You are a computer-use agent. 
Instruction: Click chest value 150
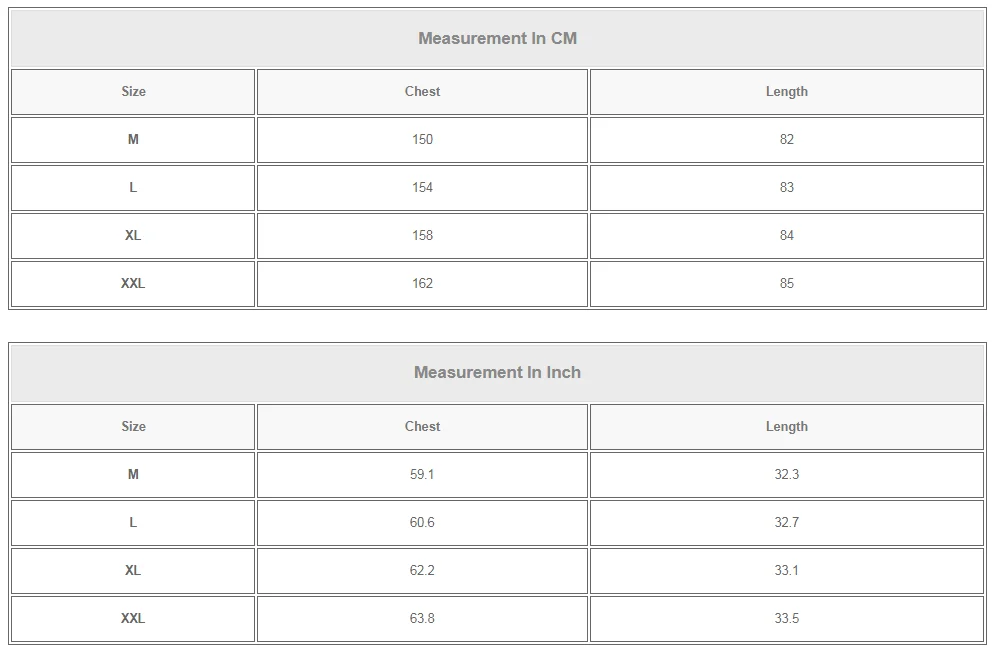pos(422,139)
